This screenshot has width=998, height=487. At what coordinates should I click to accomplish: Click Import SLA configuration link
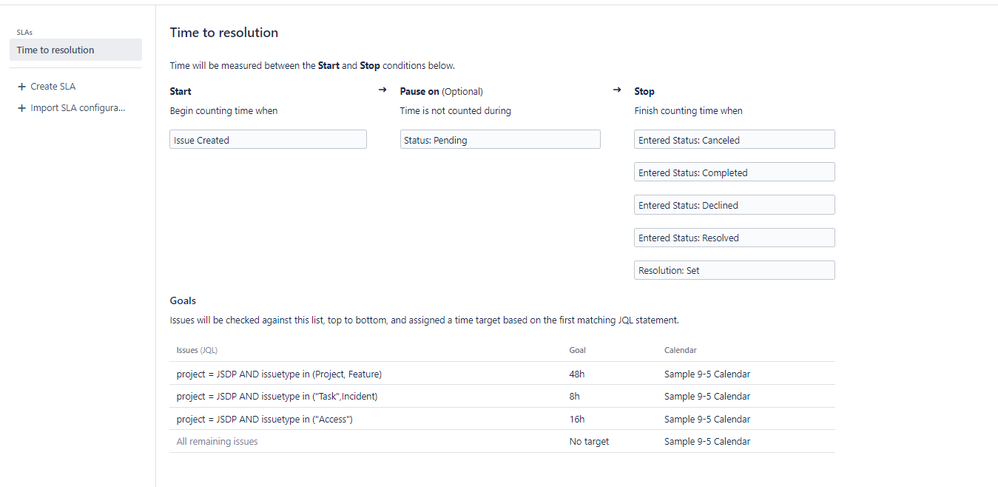tap(78, 108)
